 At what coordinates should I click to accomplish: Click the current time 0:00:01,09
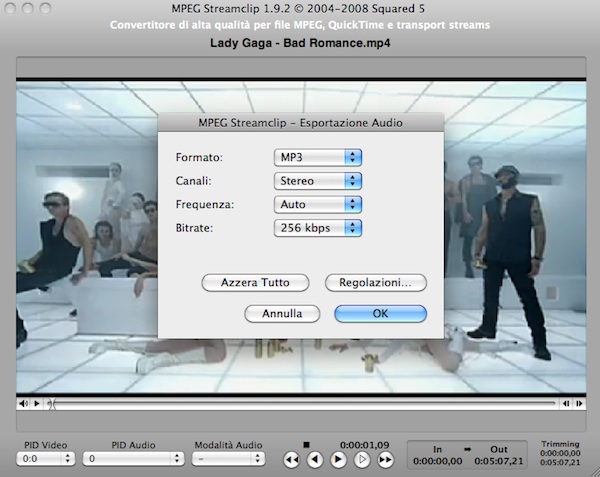pyautogui.click(x=365, y=445)
